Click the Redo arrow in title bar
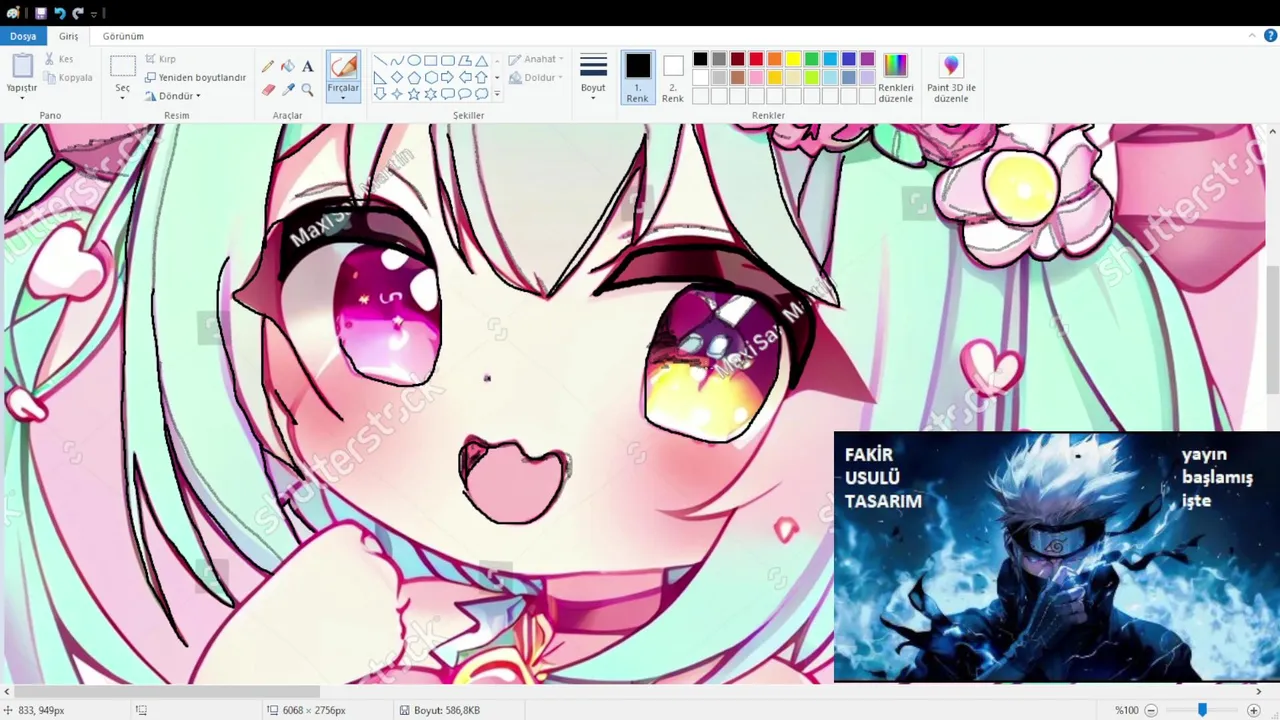Viewport: 1280px width, 720px height. [78, 13]
